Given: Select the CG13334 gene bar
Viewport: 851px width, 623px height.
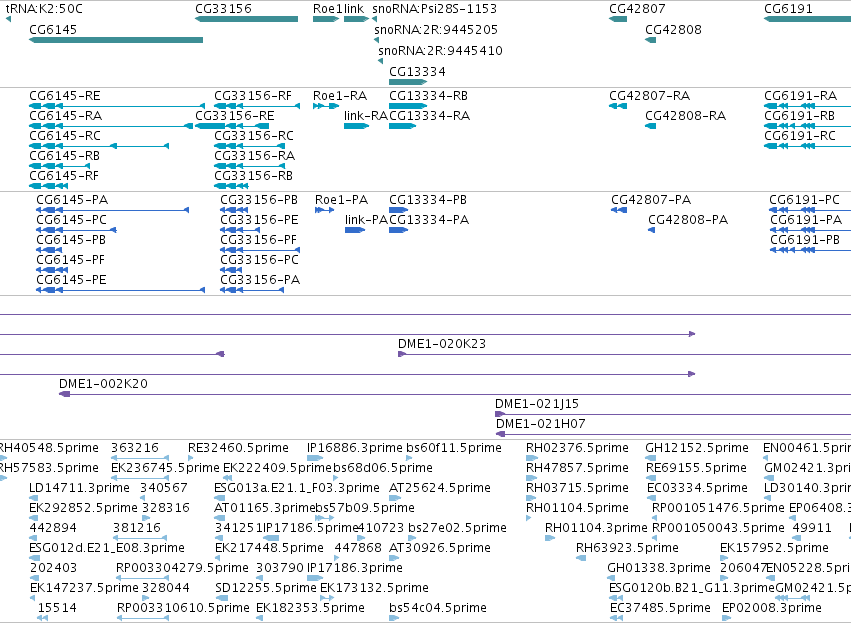Looking at the screenshot, I should (408, 82).
